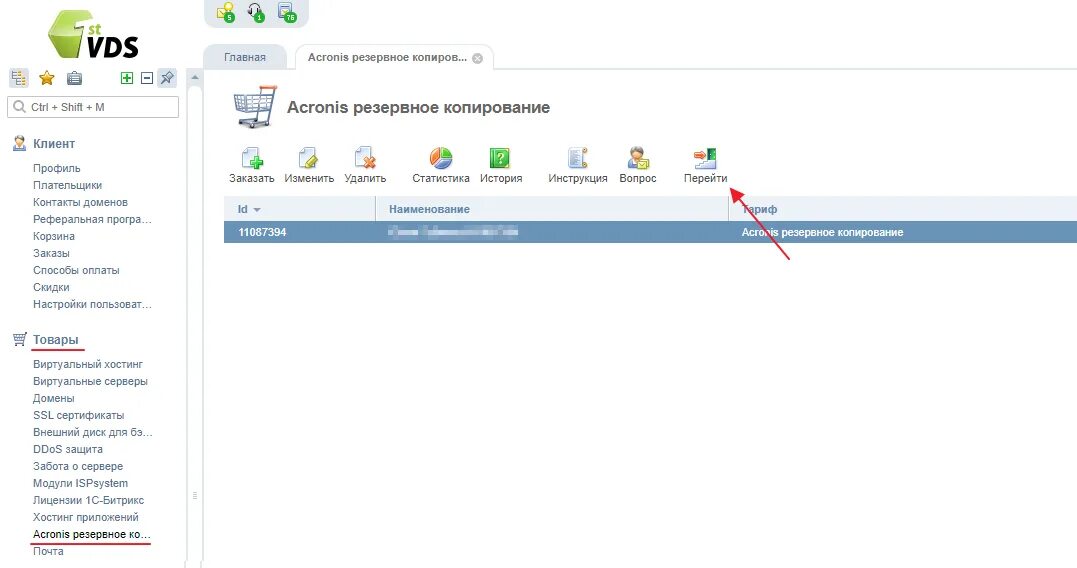The image size is (1077, 568).
Task: Open Контакты доменов menu item
Action: coord(80,202)
